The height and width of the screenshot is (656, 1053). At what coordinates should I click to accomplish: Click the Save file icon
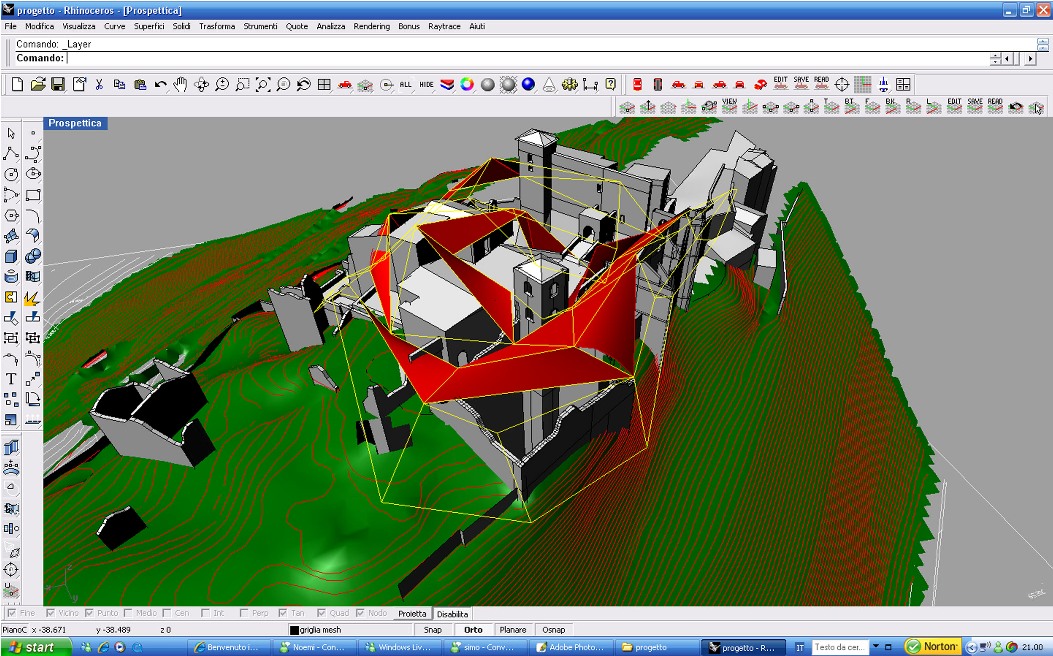point(58,85)
